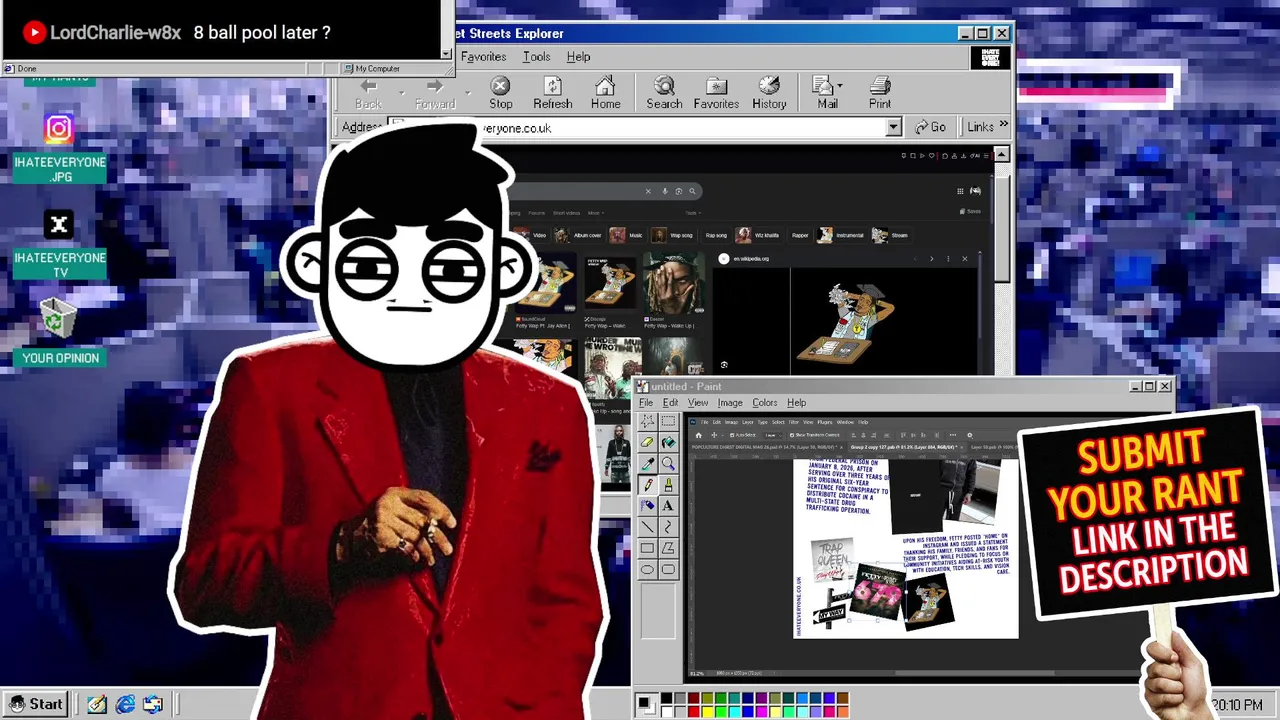Image resolution: width=1280 pixels, height=720 pixels.
Task: Pick the red color swatch in Paint palette
Action: point(694,711)
